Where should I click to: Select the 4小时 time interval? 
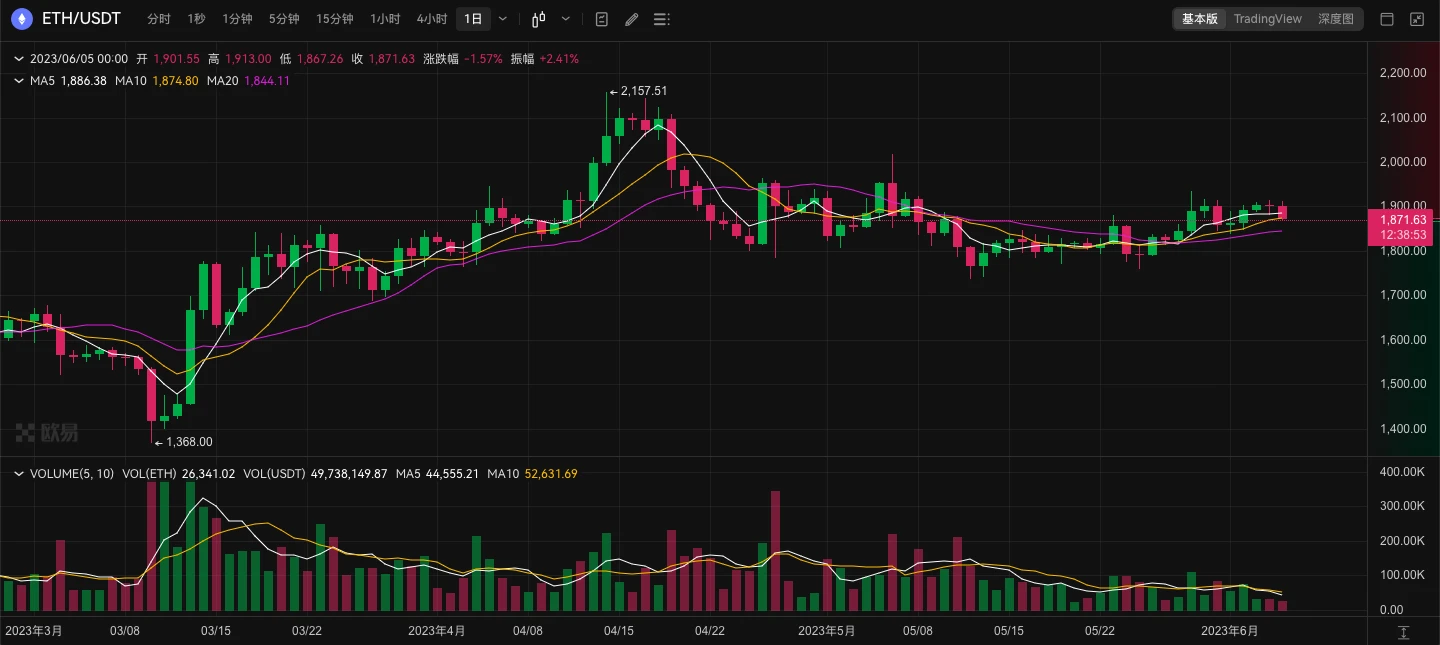(x=432, y=19)
